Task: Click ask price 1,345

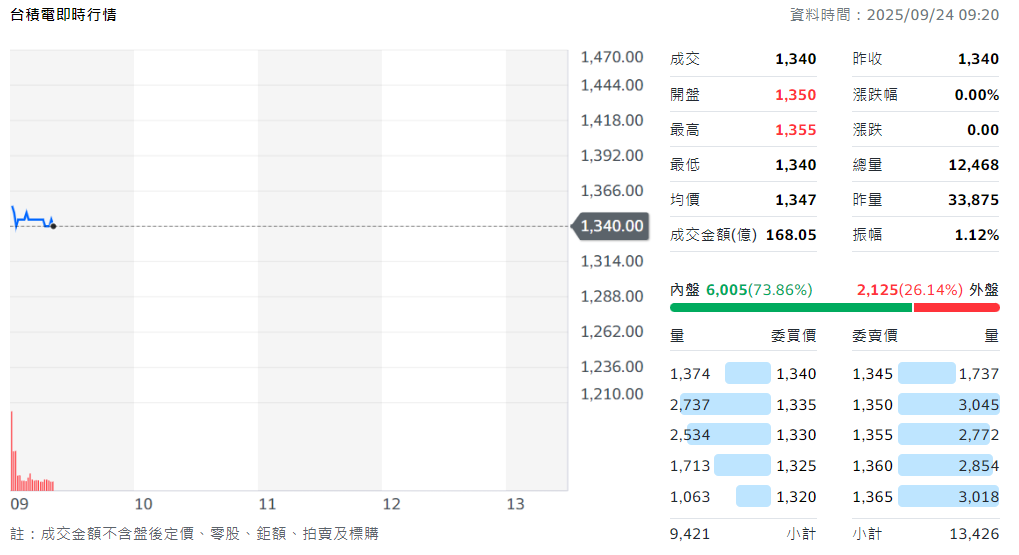Action: (873, 374)
